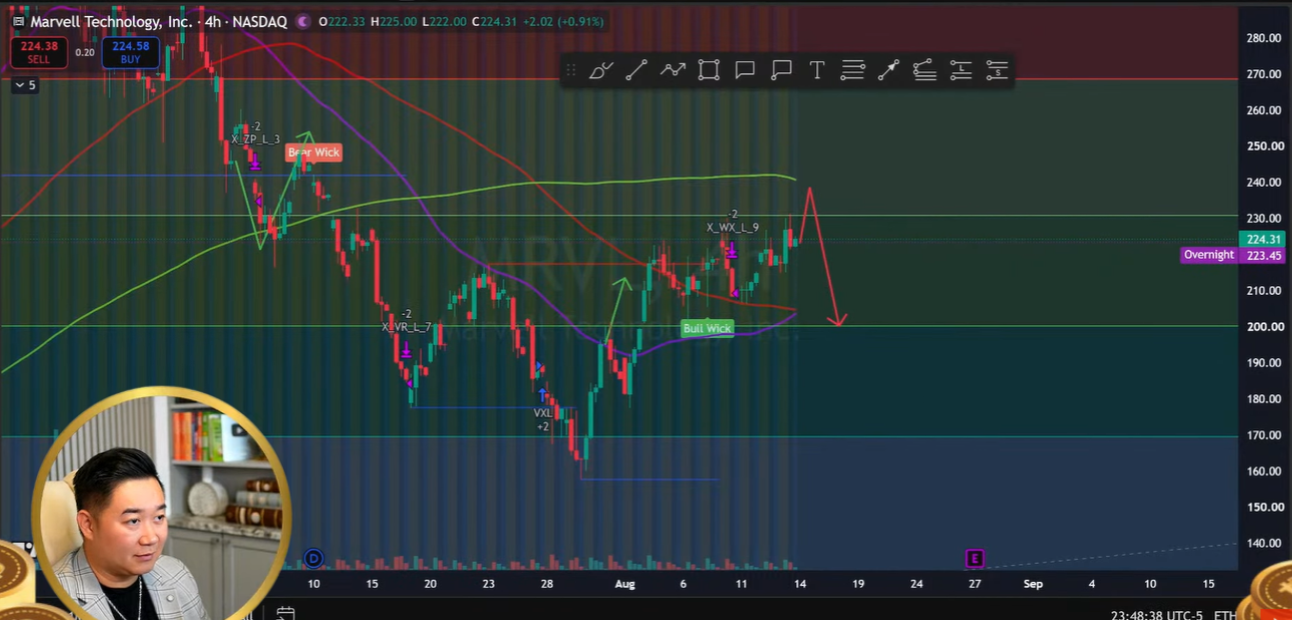Grab the floating toolbar drag handle
1292x620 pixels.
pos(571,70)
